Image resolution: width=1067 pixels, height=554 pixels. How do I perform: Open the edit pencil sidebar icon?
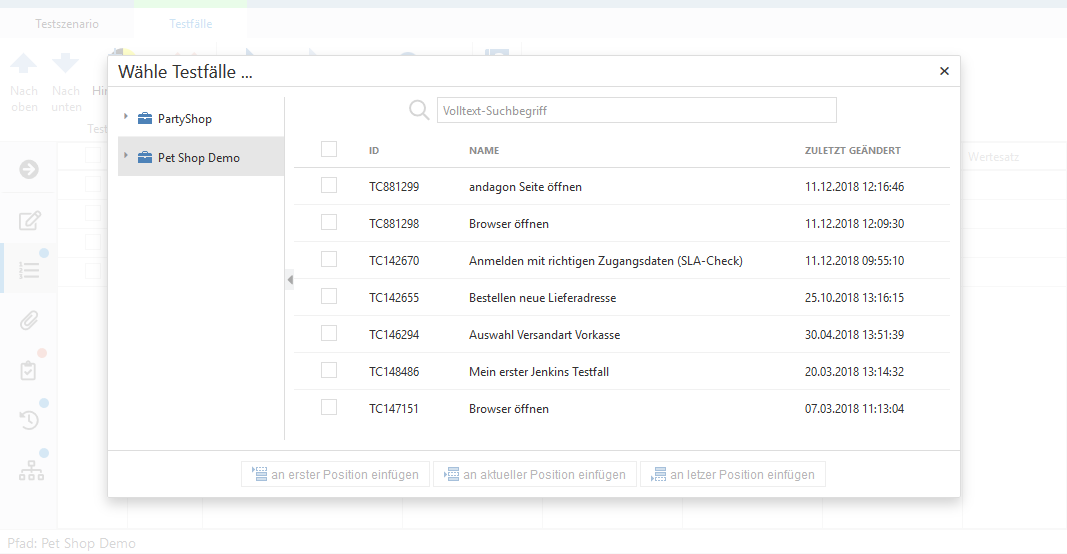(30, 221)
